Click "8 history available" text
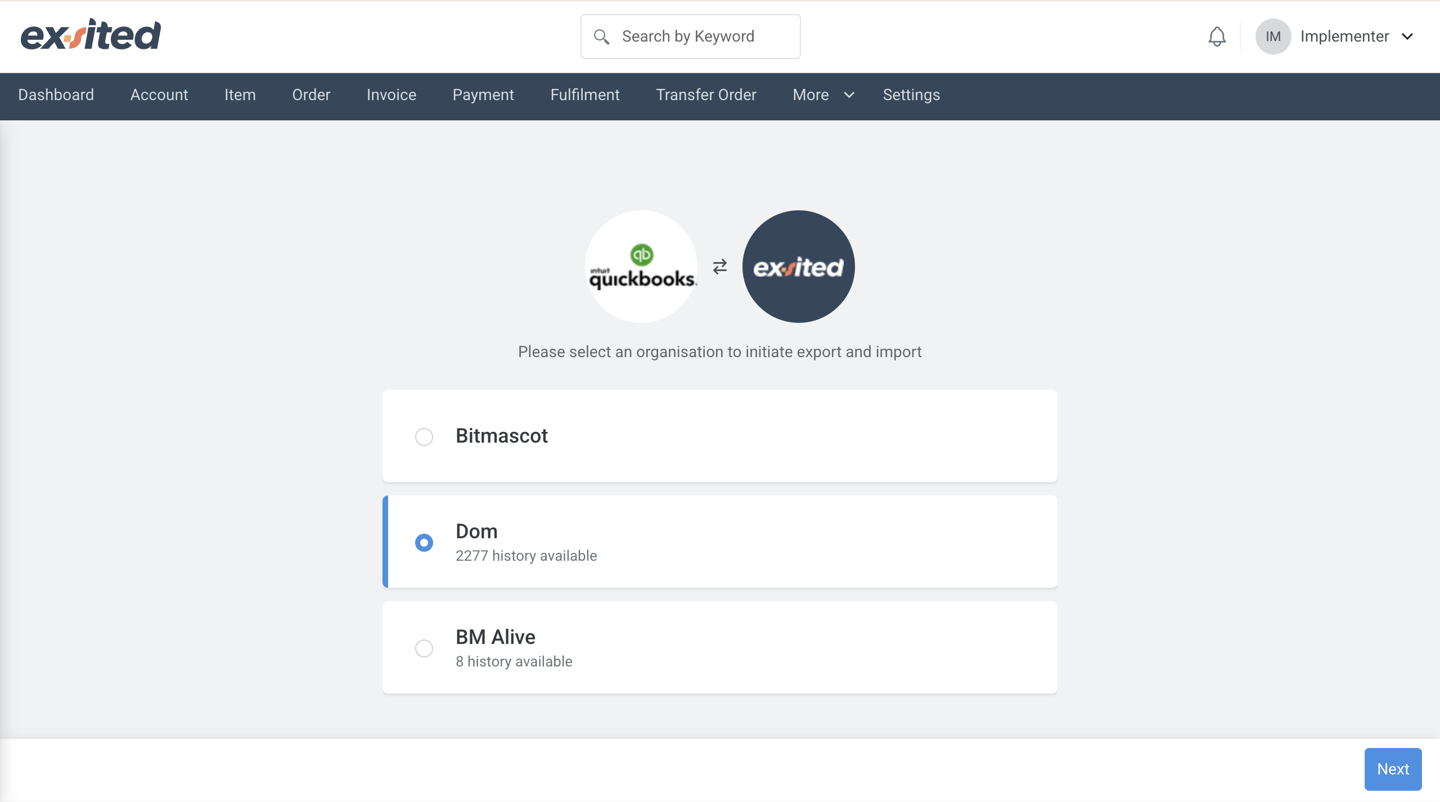The width and height of the screenshot is (1440, 802). 514,662
